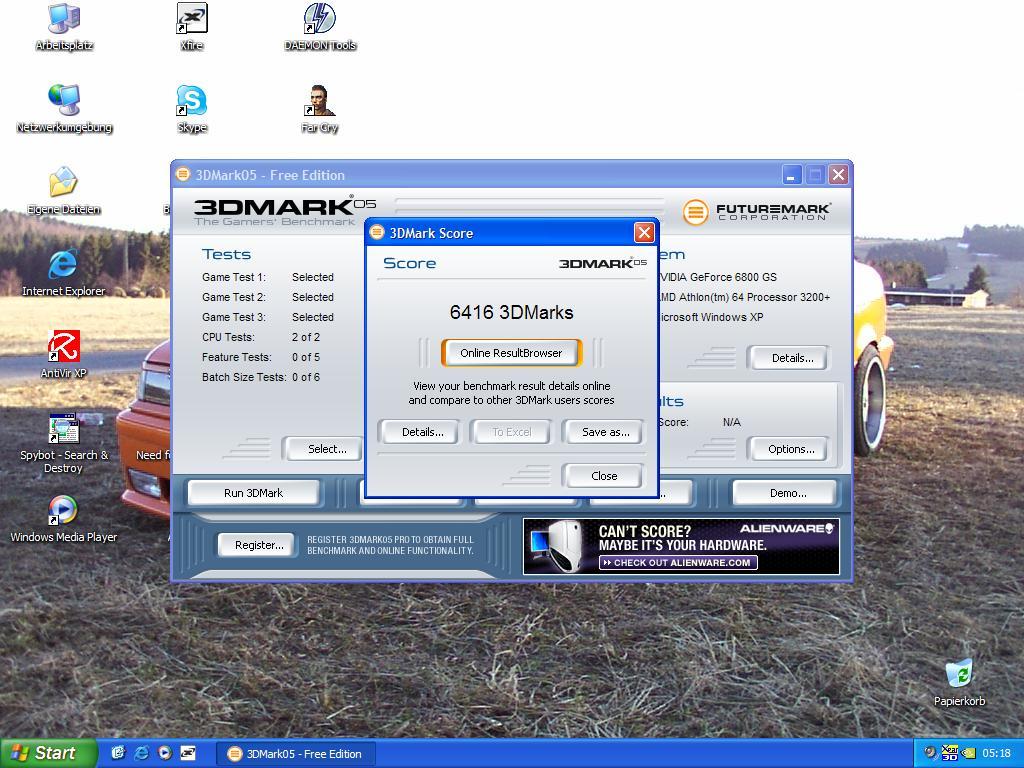Click the greyed To Excel button
The height and width of the screenshot is (768, 1024).
click(x=512, y=432)
